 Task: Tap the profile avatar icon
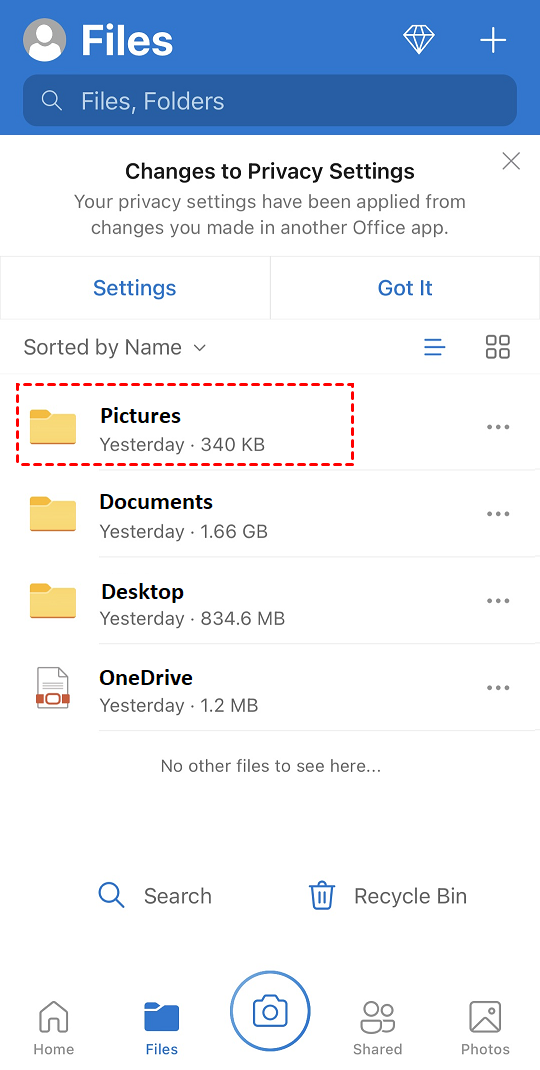[45, 40]
